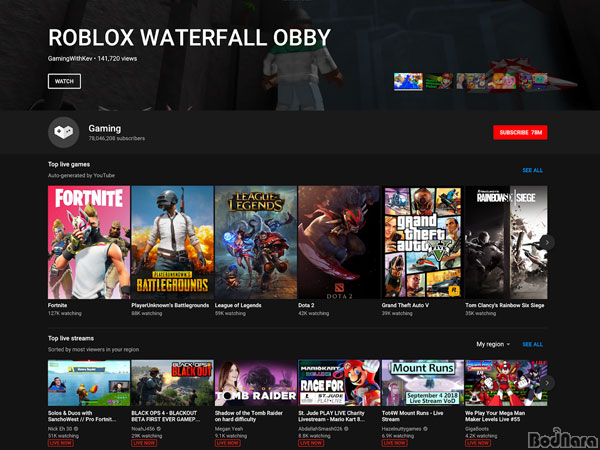600x450 pixels.
Task: Click the League of Legends title text
Action: (x=238, y=305)
